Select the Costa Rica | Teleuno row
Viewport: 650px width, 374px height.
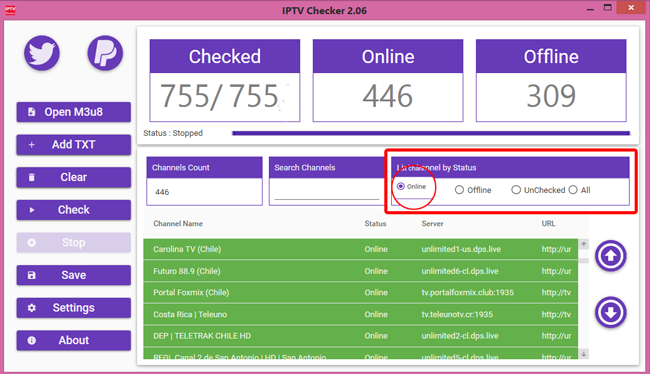coord(361,314)
